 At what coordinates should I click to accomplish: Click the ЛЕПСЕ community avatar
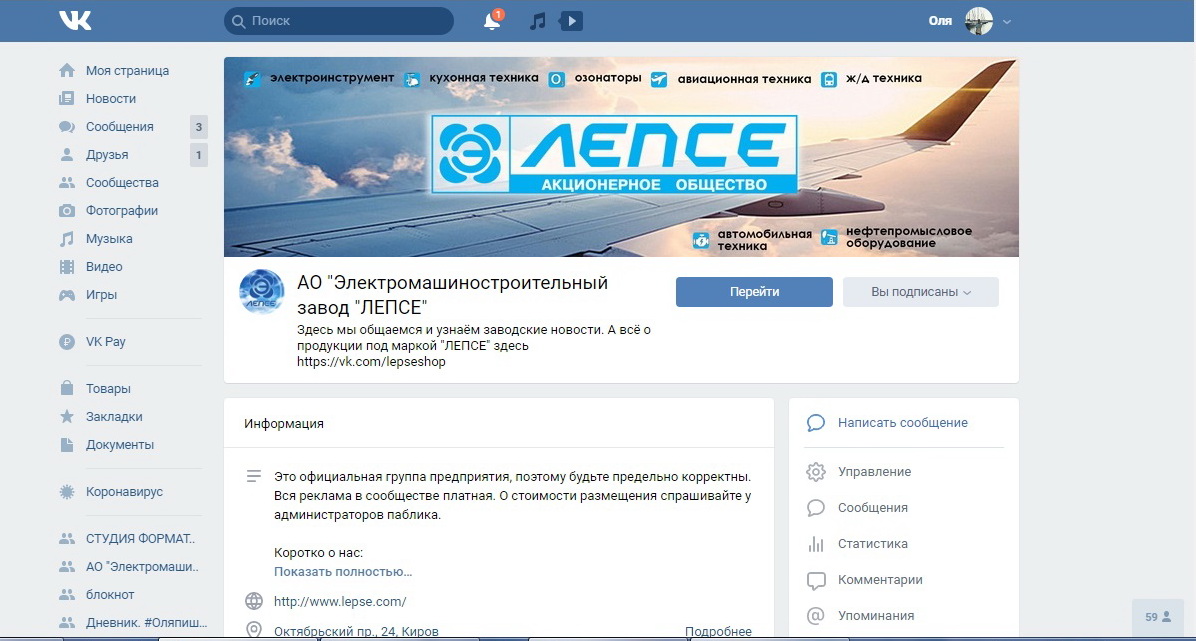pos(262,292)
